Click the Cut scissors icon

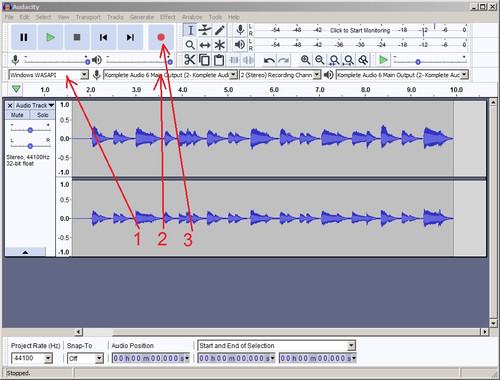190,60
